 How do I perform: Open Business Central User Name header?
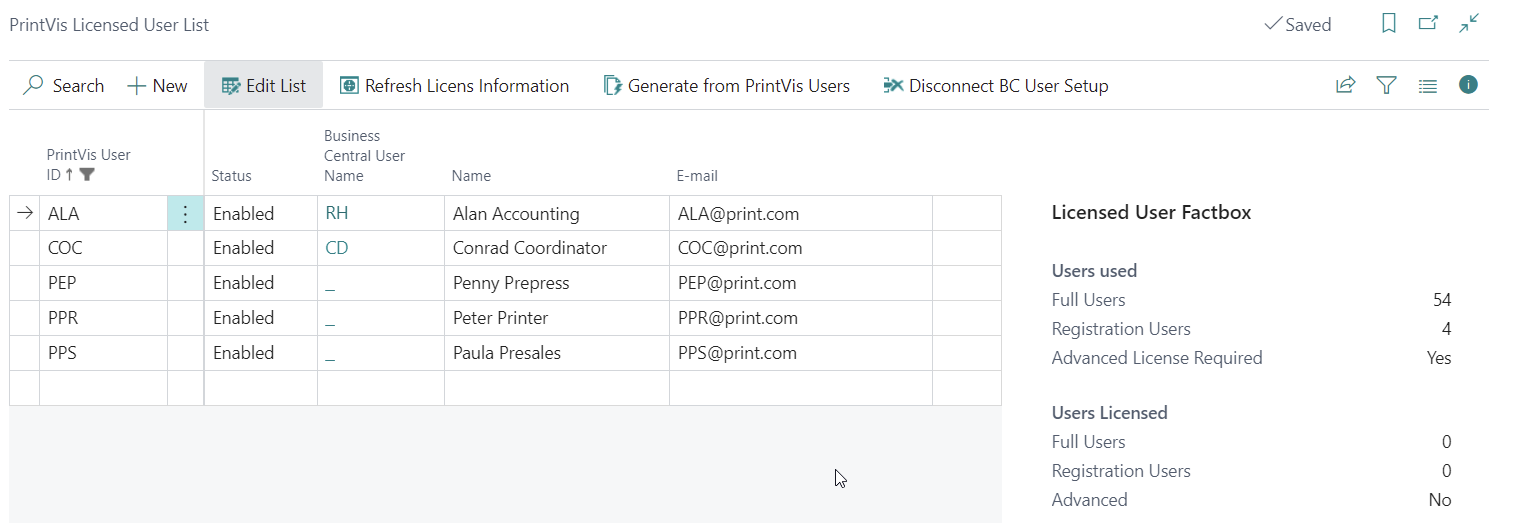364,156
